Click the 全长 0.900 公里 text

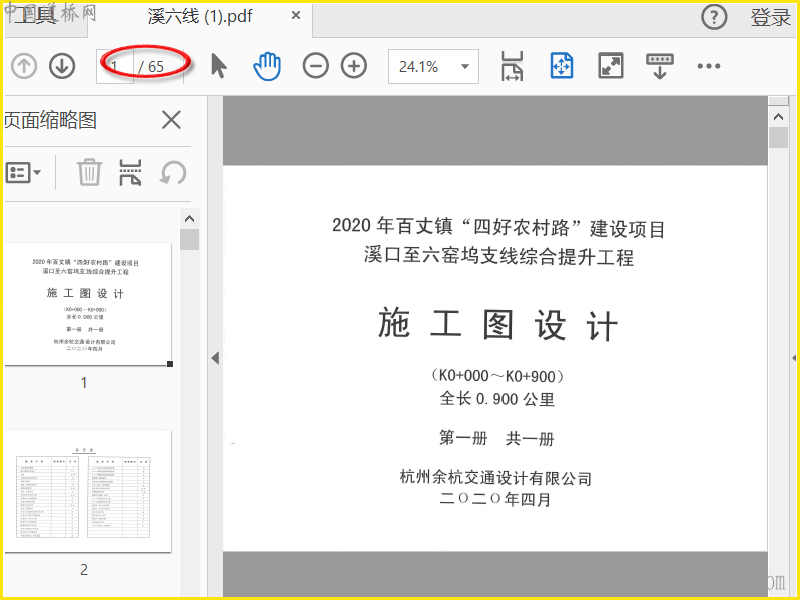click(497, 398)
